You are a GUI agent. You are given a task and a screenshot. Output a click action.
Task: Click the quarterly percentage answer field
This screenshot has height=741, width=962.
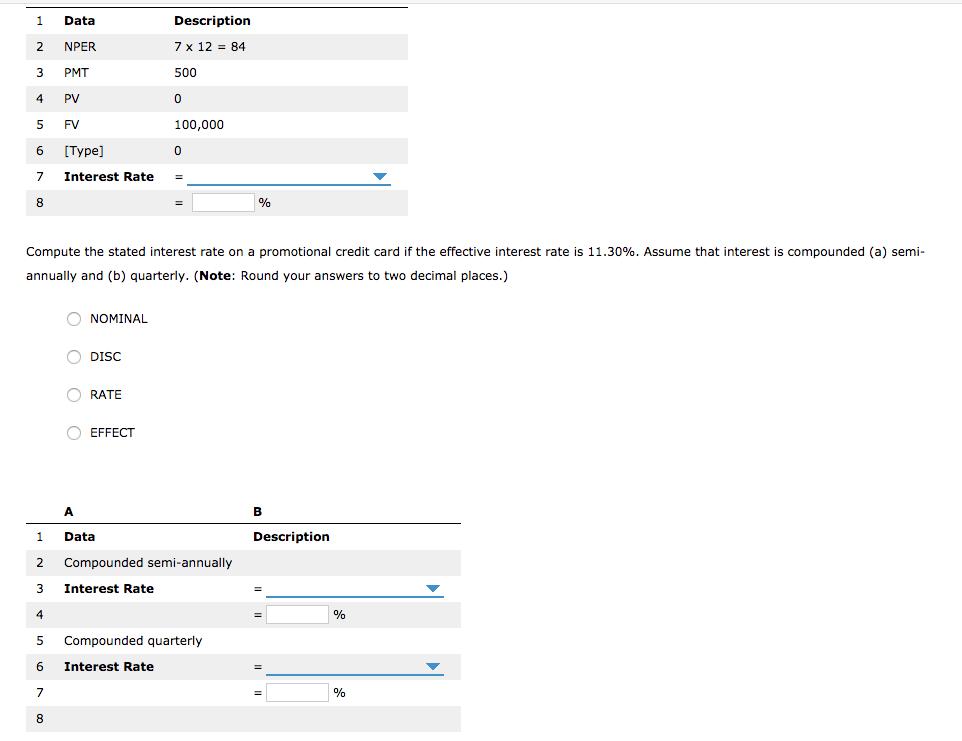click(297, 691)
